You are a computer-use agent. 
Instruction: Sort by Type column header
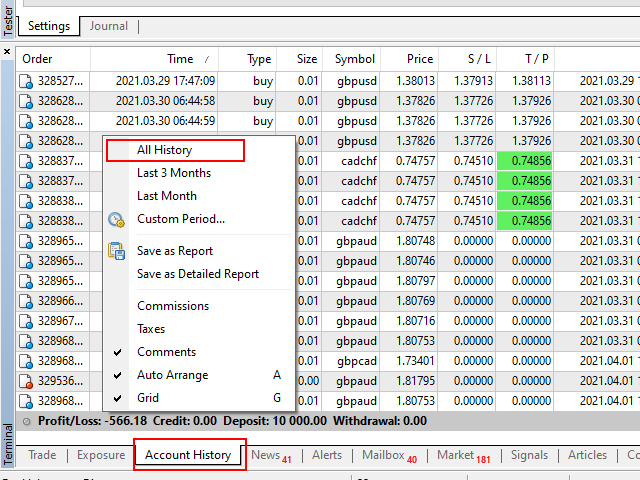(x=247, y=59)
